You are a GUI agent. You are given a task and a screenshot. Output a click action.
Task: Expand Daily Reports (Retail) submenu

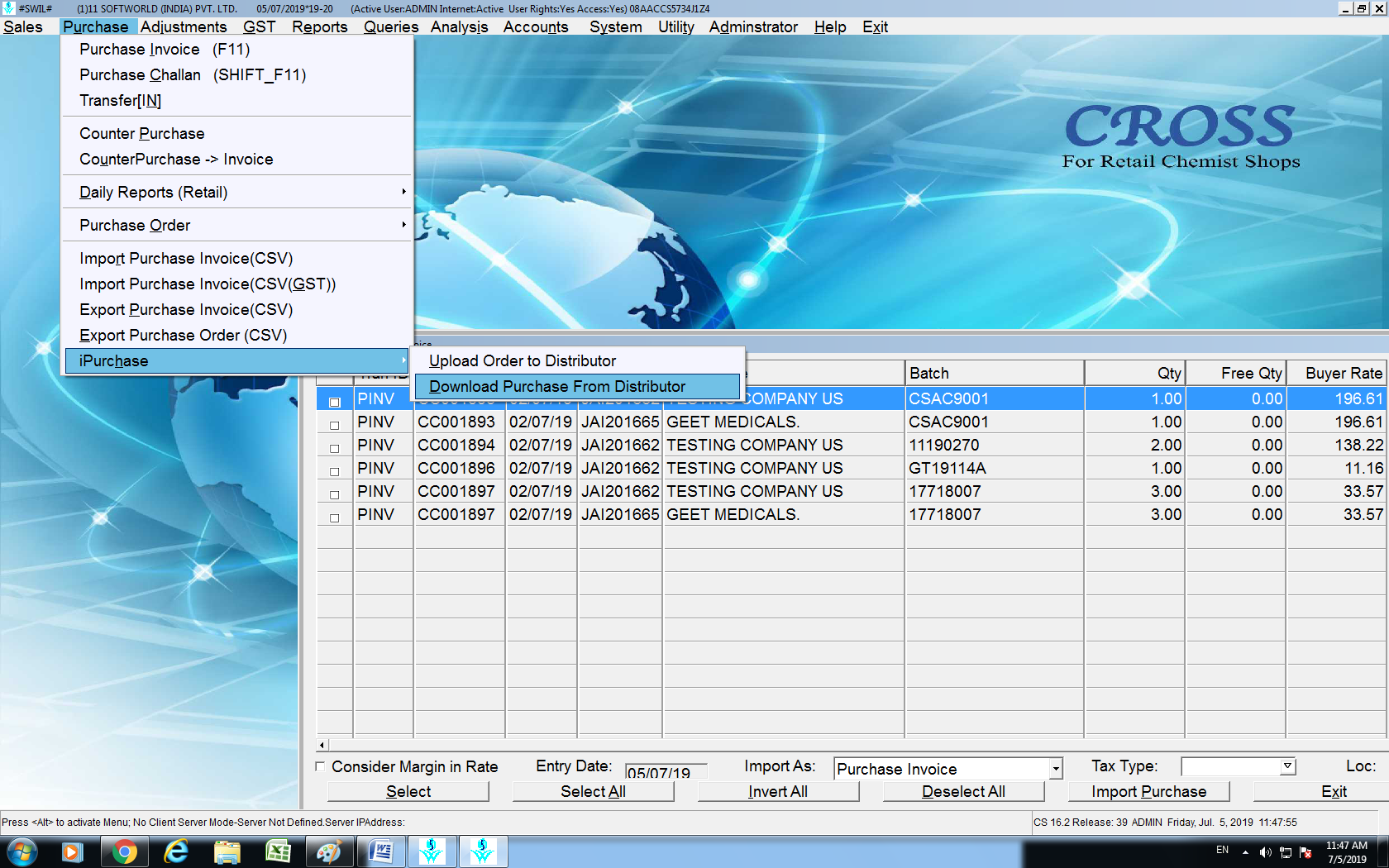pos(238,192)
